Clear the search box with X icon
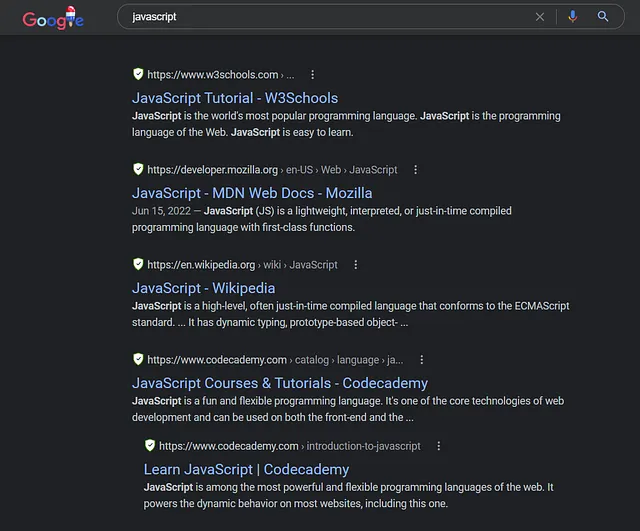 point(540,17)
